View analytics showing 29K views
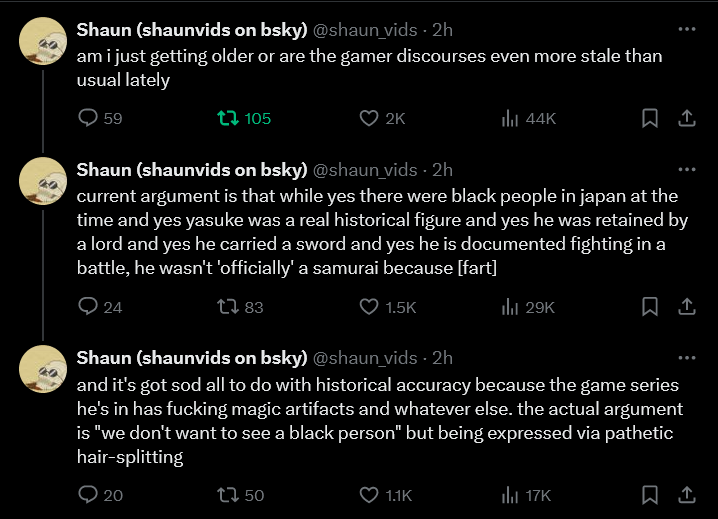Viewport: 718px width, 519px height. point(508,307)
